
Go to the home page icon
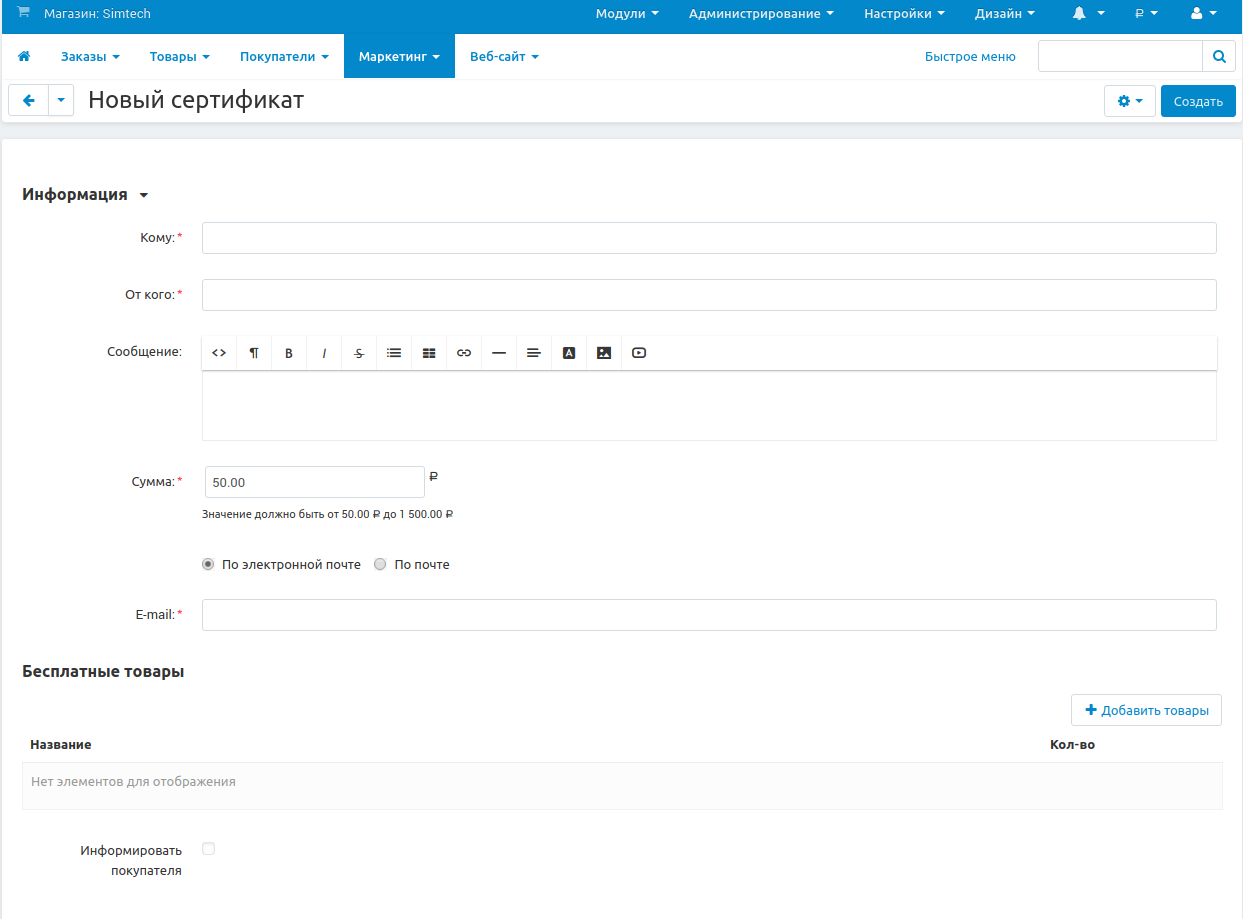point(24,57)
